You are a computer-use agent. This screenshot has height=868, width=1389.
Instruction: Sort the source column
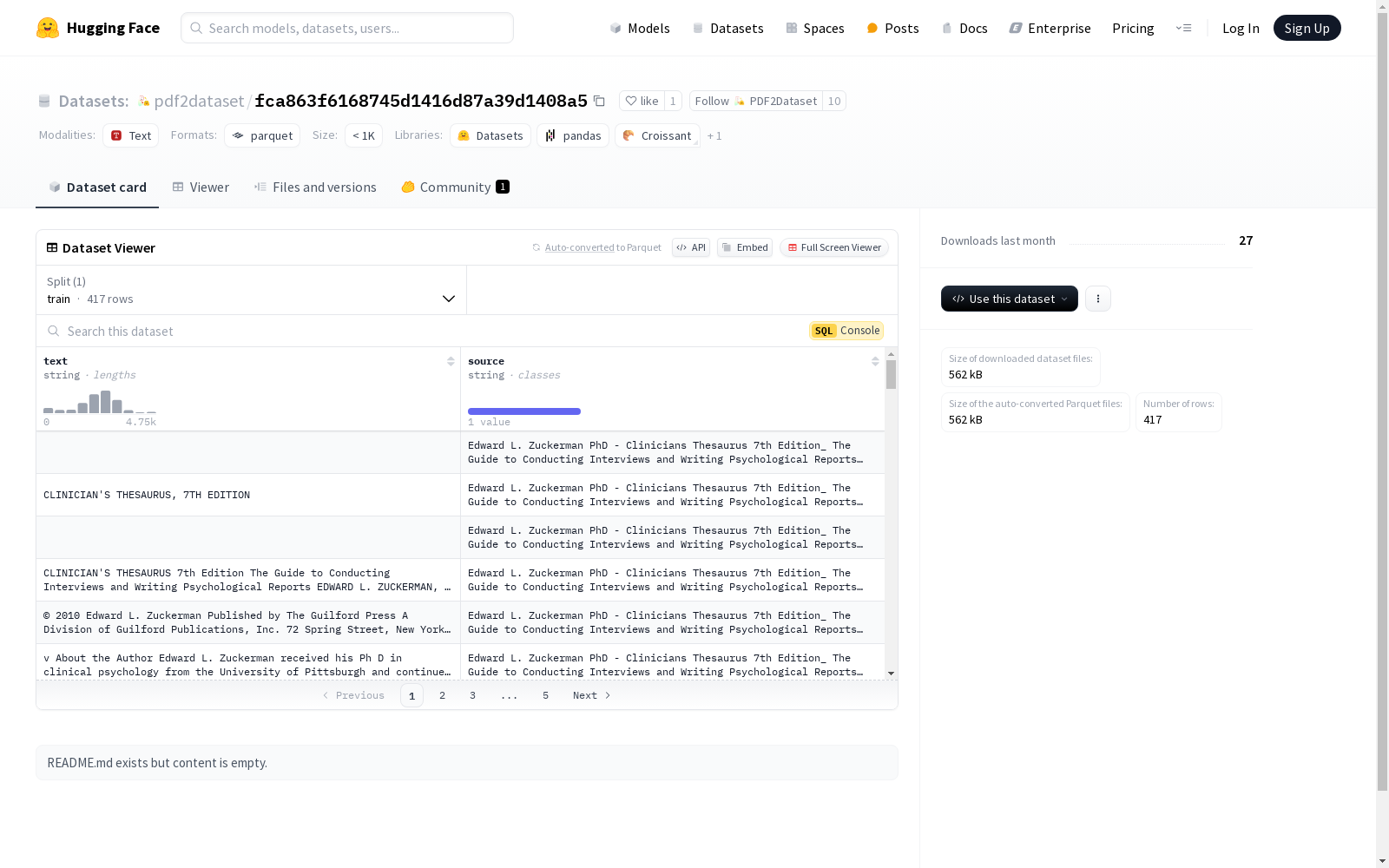(x=875, y=361)
